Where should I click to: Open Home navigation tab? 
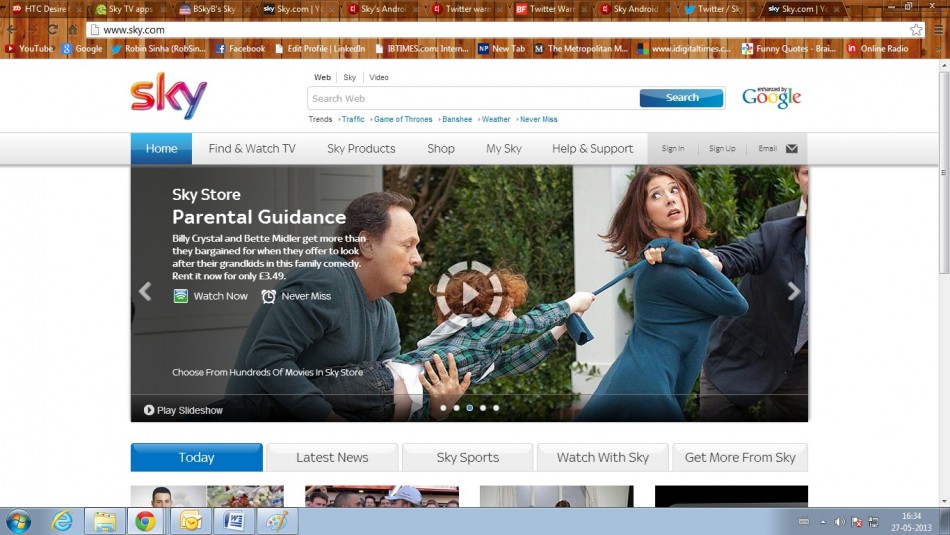[x=161, y=148]
